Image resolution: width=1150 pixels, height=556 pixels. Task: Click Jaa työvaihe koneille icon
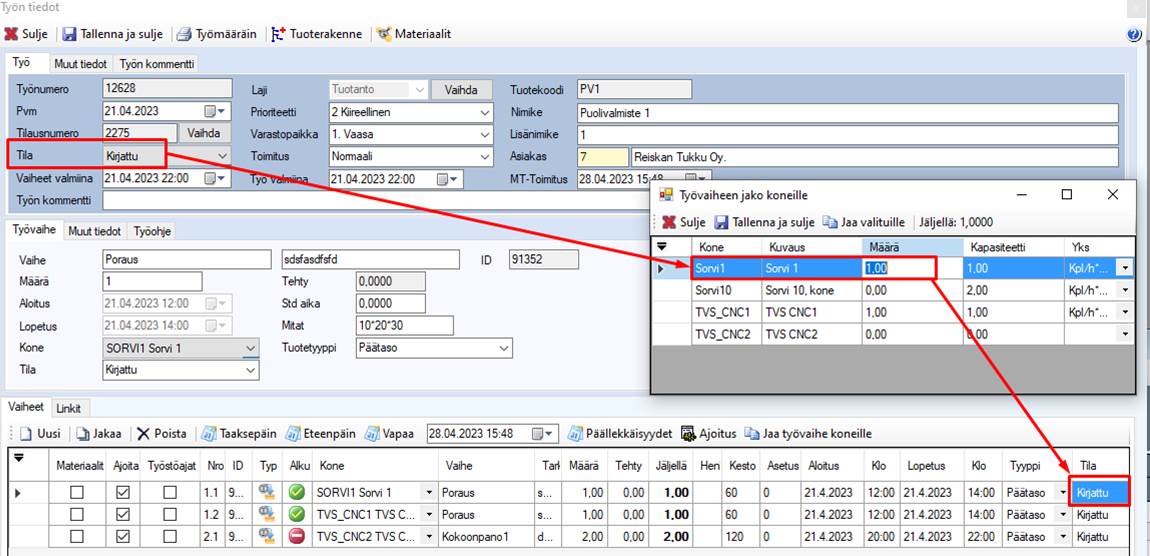(x=751, y=434)
